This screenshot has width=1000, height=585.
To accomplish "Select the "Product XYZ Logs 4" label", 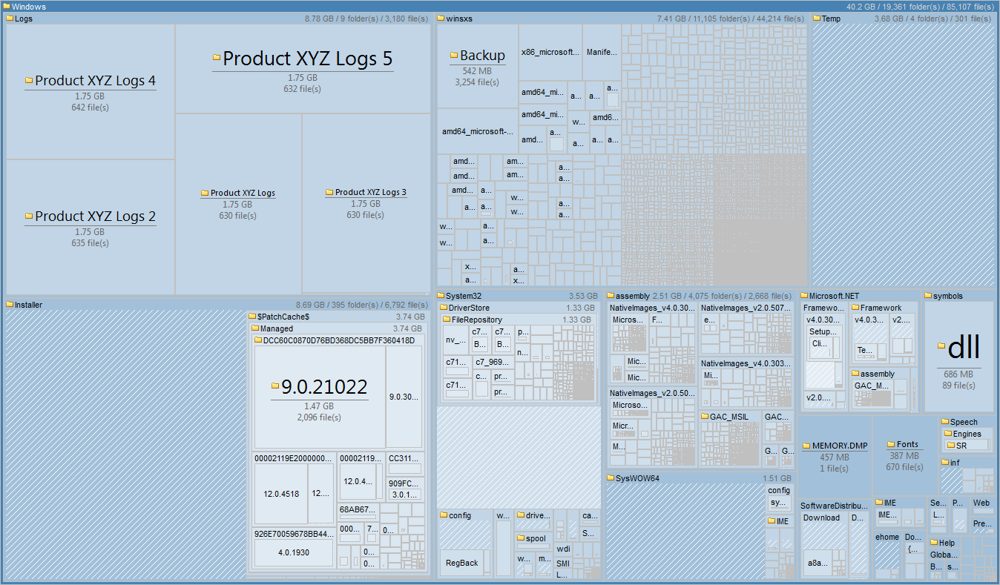I will (x=95, y=80).
